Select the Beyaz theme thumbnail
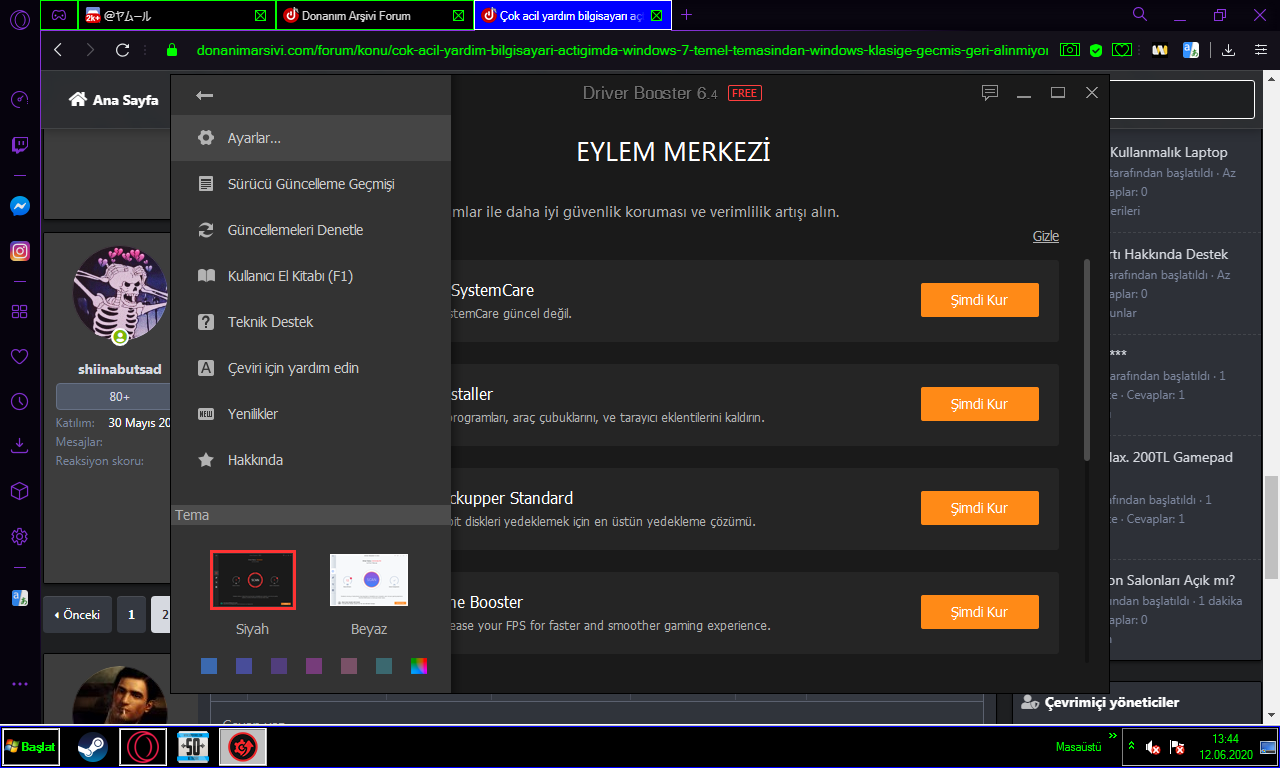Image resolution: width=1280 pixels, height=768 pixels. click(369, 580)
